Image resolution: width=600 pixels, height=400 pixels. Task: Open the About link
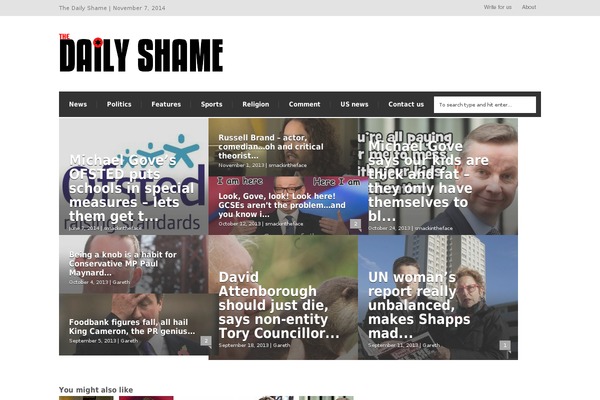click(529, 7)
